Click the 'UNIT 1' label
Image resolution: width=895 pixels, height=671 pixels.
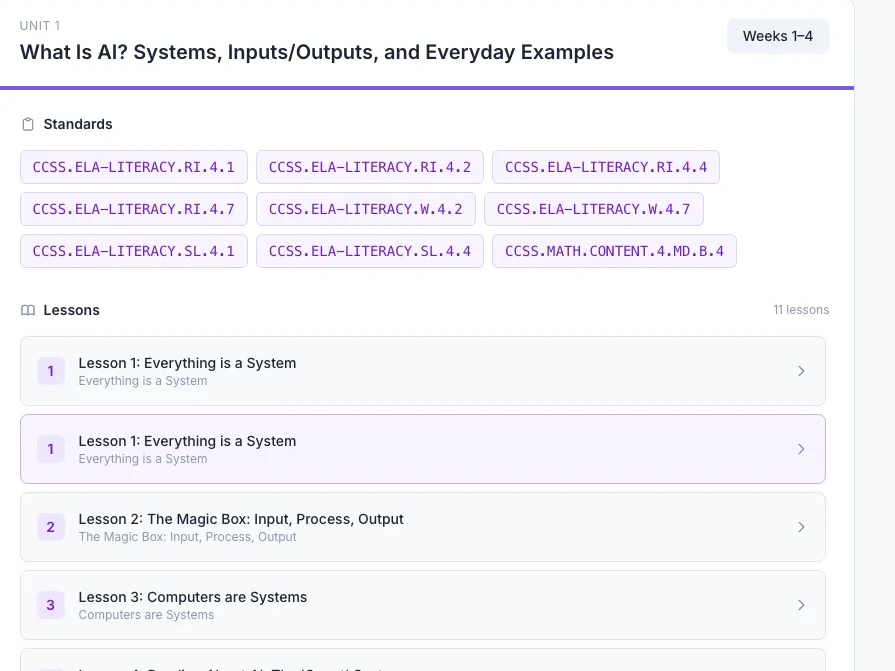point(40,26)
